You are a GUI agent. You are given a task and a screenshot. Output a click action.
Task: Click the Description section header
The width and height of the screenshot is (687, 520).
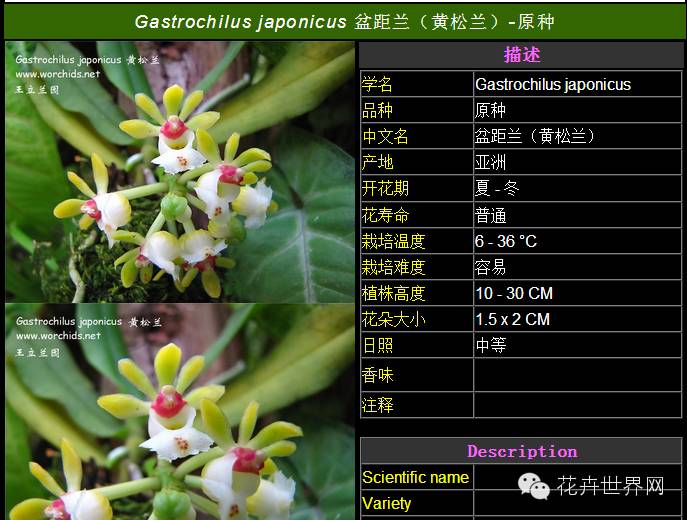pyautogui.click(x=522, y=451)
